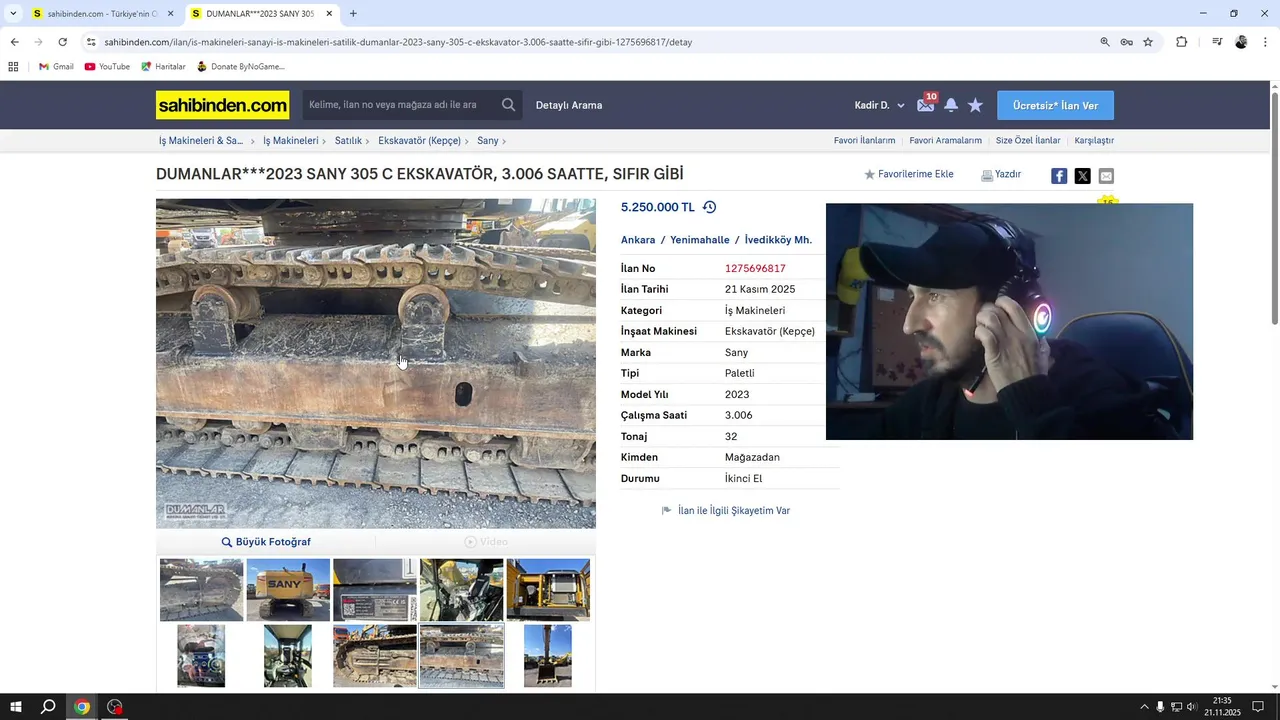Open notifications bell icon
The width and height of the screenshot is (1280, 720).
tap(951, 105)
